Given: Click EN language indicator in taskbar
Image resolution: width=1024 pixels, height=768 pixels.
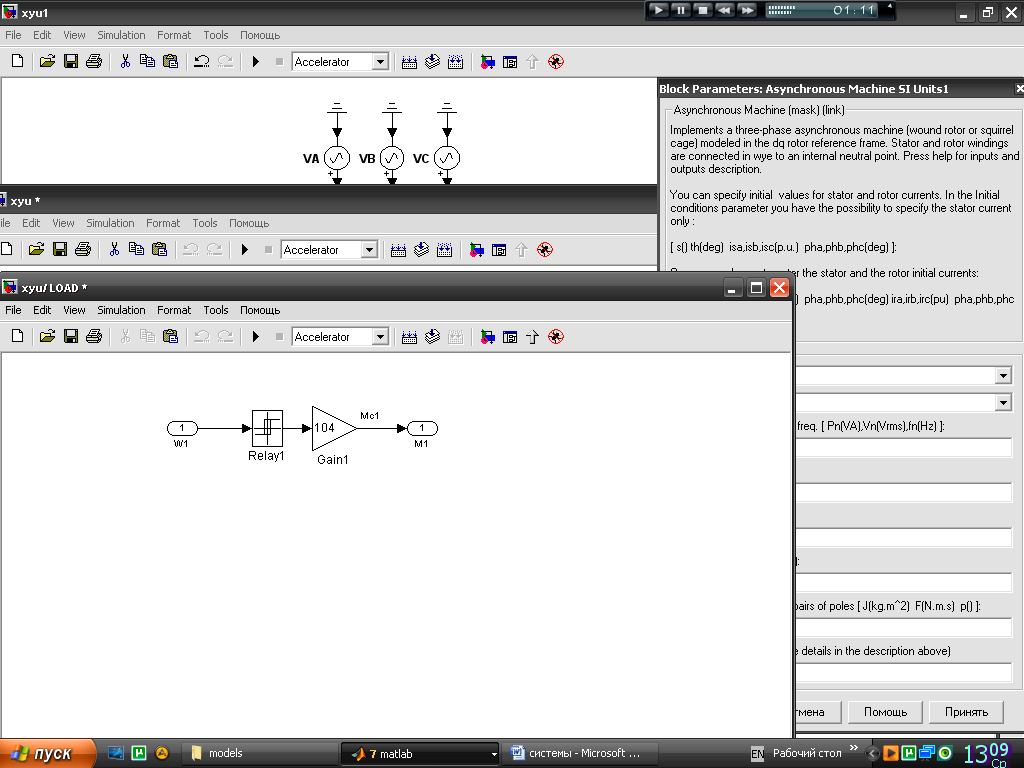Looking at the screenshot, I should (x=757, y=754).
